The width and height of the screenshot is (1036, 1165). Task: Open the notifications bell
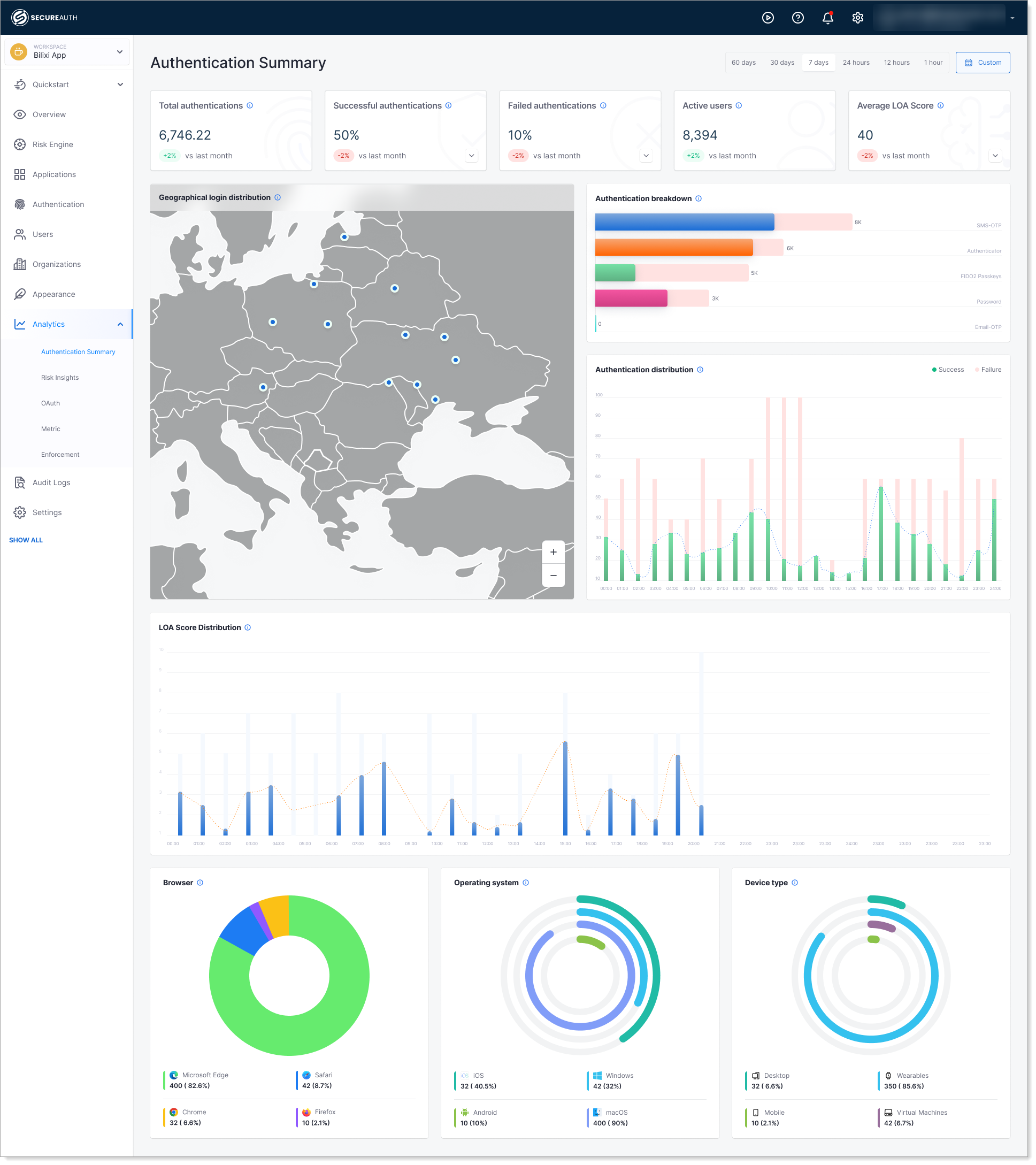click(x=827, y=18)
